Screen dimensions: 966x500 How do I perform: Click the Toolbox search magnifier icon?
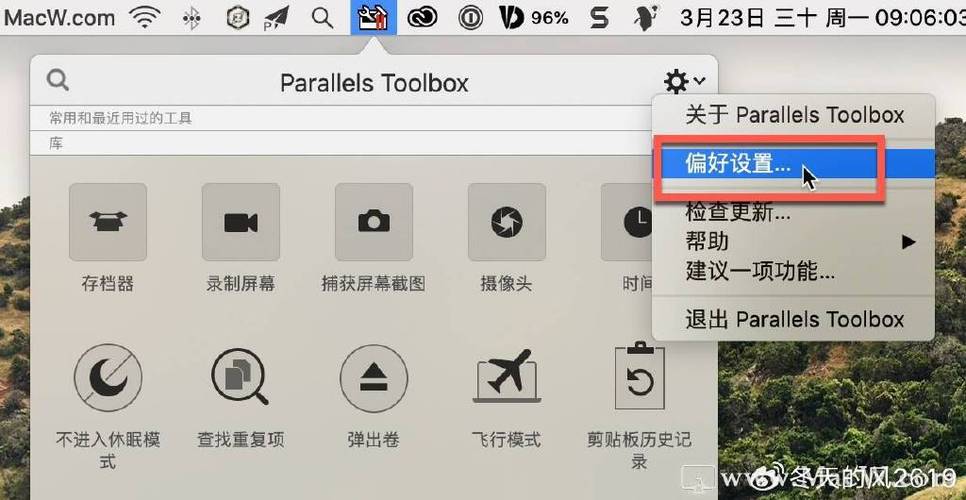coord(58,80)
